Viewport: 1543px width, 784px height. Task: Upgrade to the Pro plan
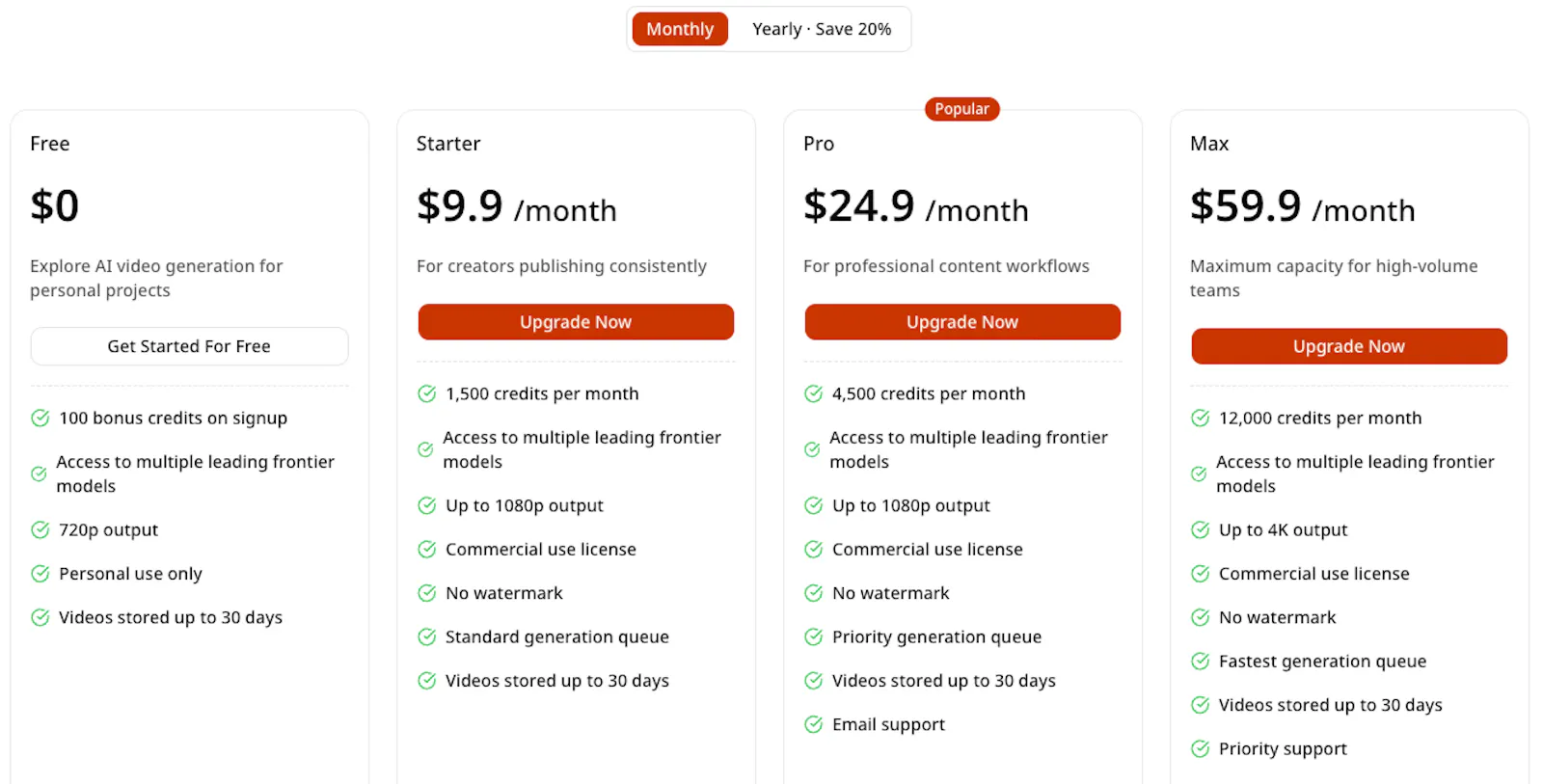coord(962,322)
